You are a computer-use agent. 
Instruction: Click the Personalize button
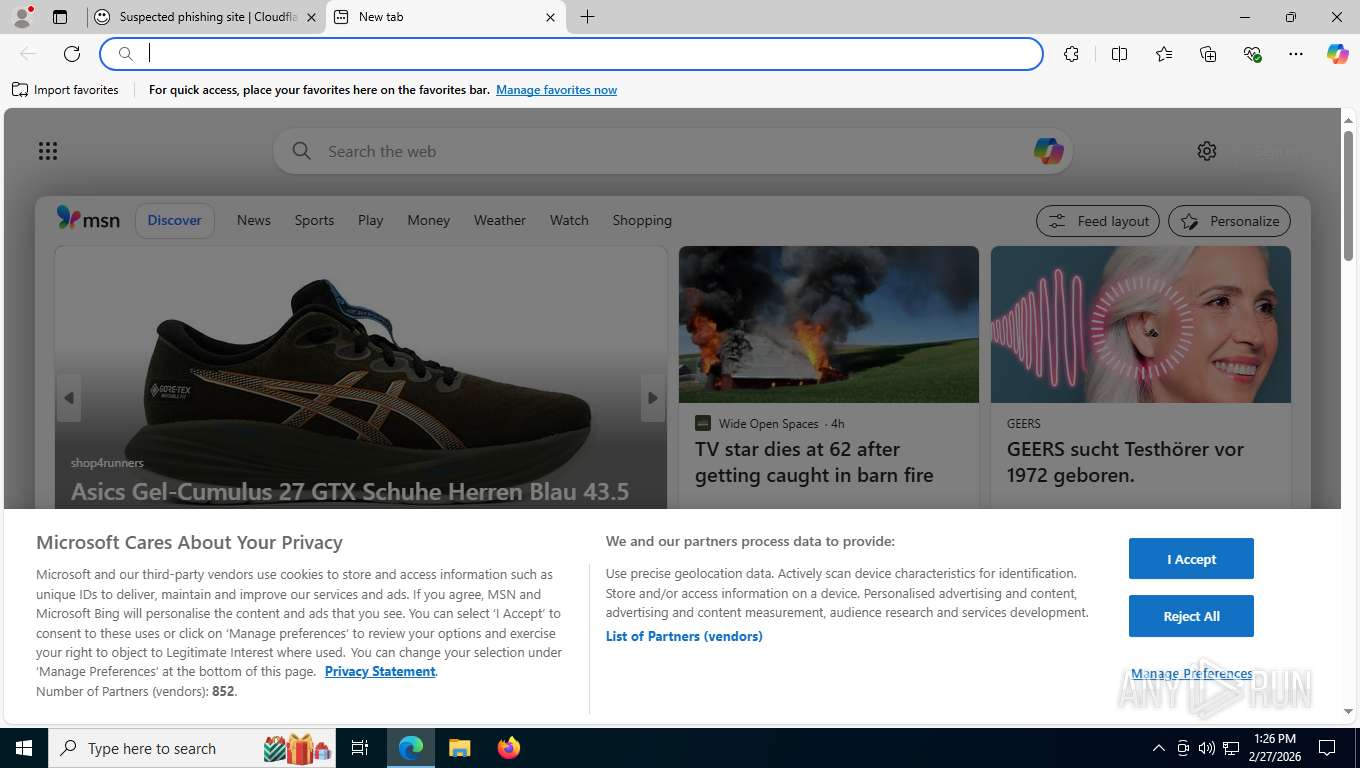[x=1230, y=221]
